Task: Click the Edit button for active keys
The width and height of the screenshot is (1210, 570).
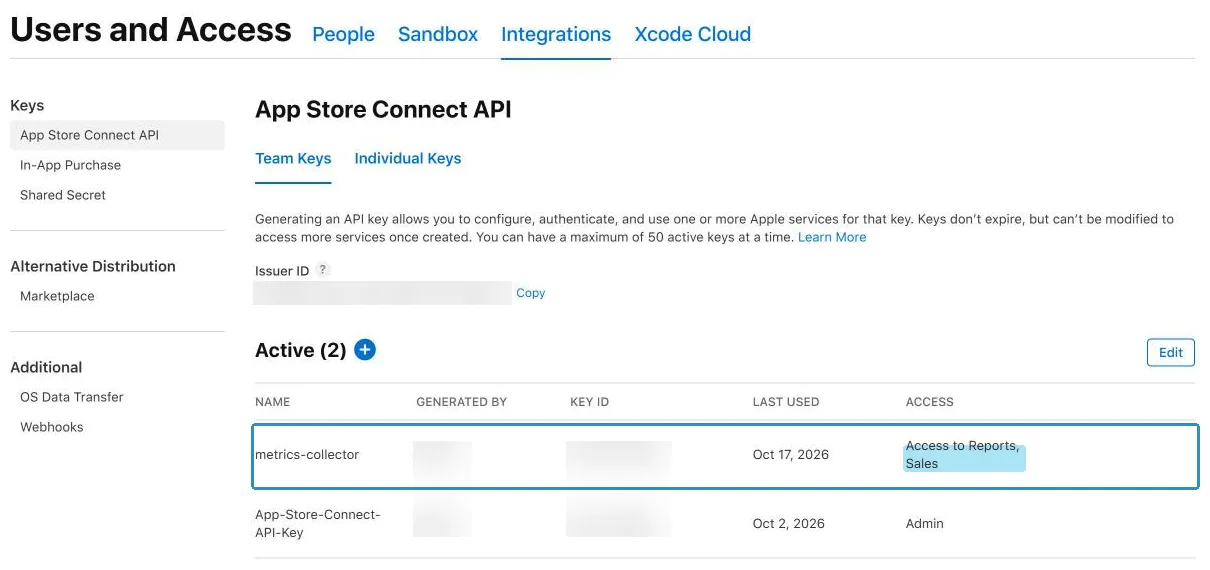Action: 1170,352
